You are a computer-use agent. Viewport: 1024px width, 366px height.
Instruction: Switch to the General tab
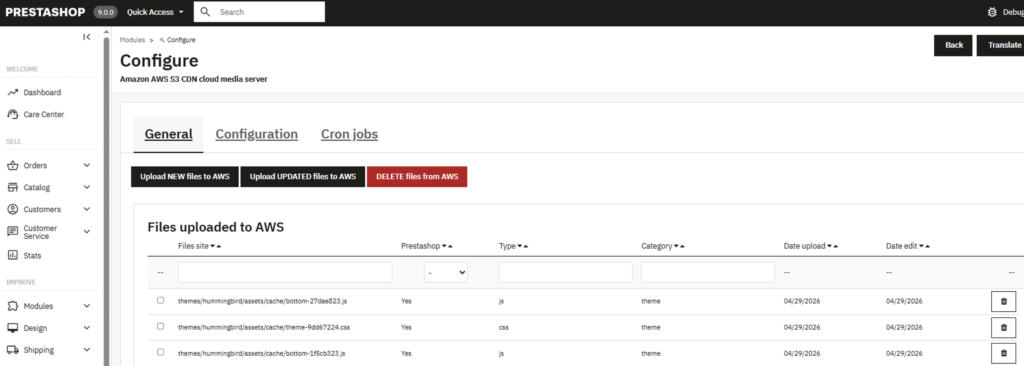pos(168,134)
